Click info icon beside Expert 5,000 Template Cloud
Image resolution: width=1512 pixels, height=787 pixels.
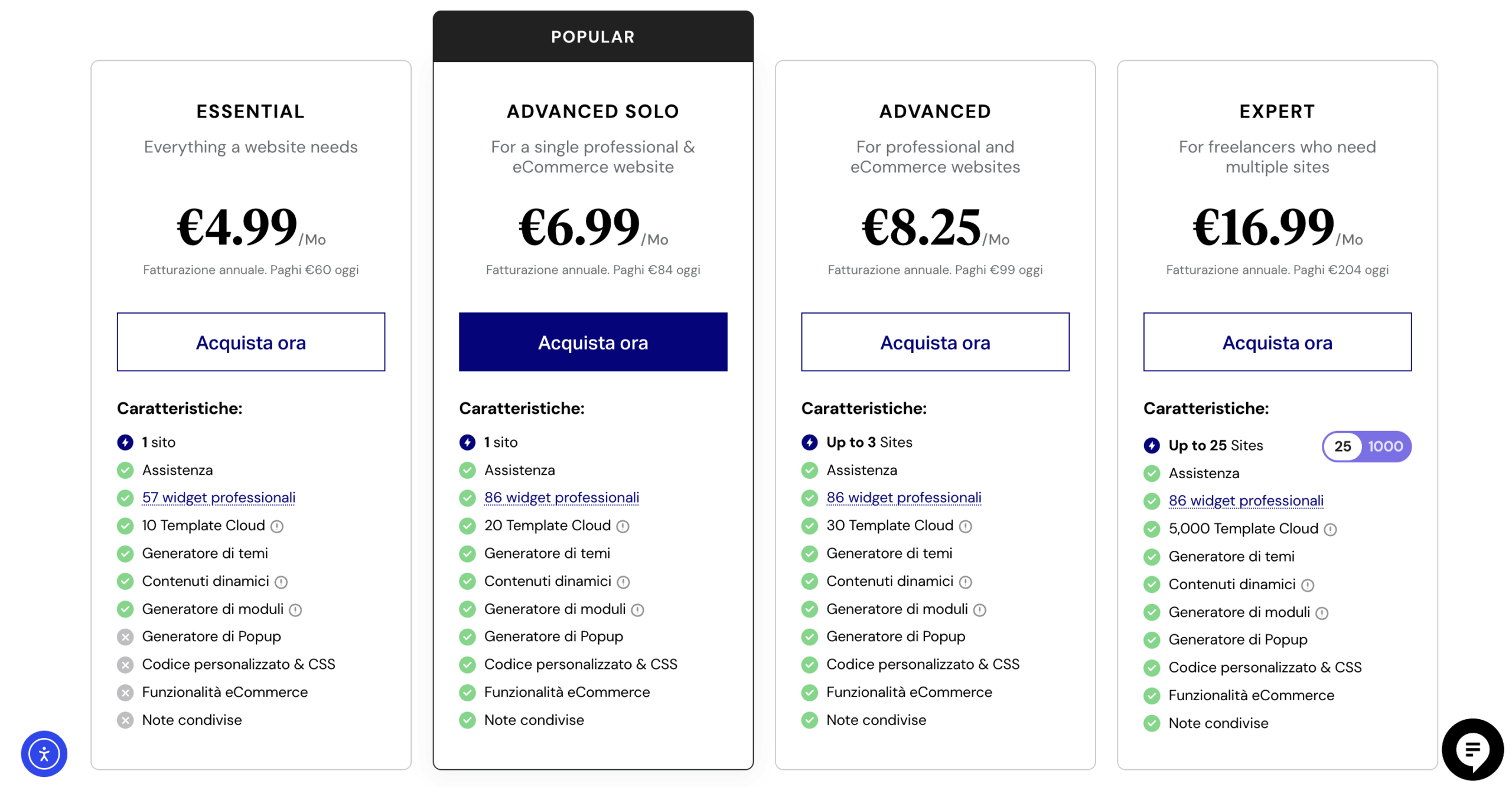point(1329,530)
